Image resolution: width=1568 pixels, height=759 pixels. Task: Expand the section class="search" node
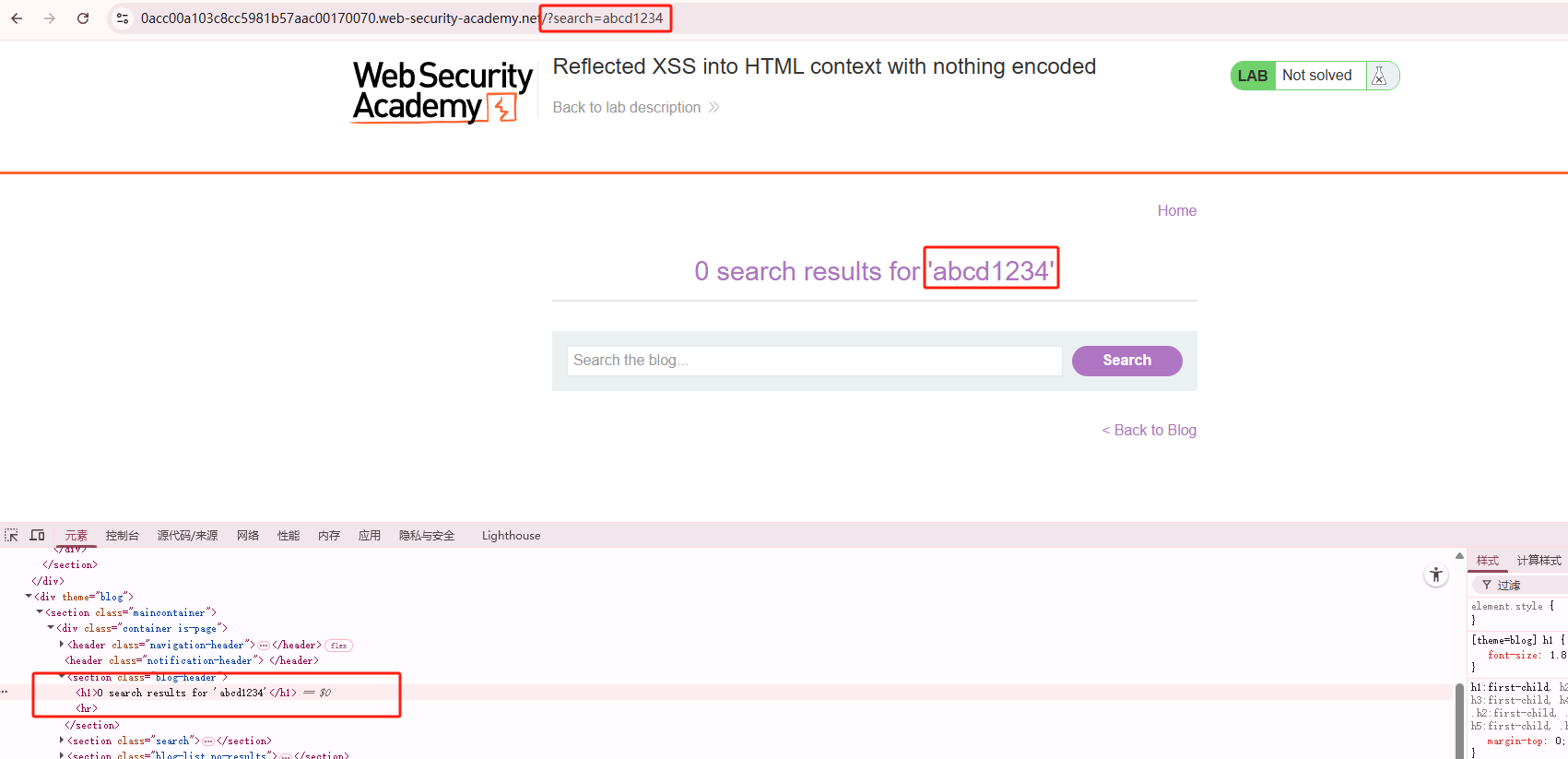pos(62,741)
